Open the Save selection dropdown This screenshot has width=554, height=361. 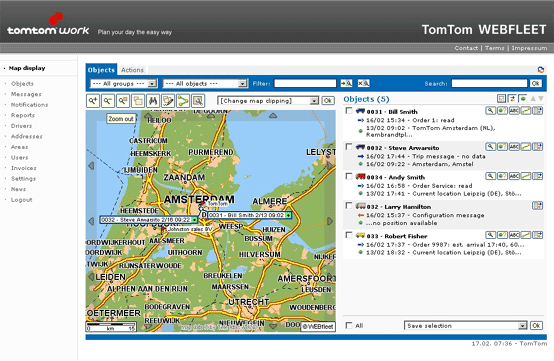465,325
